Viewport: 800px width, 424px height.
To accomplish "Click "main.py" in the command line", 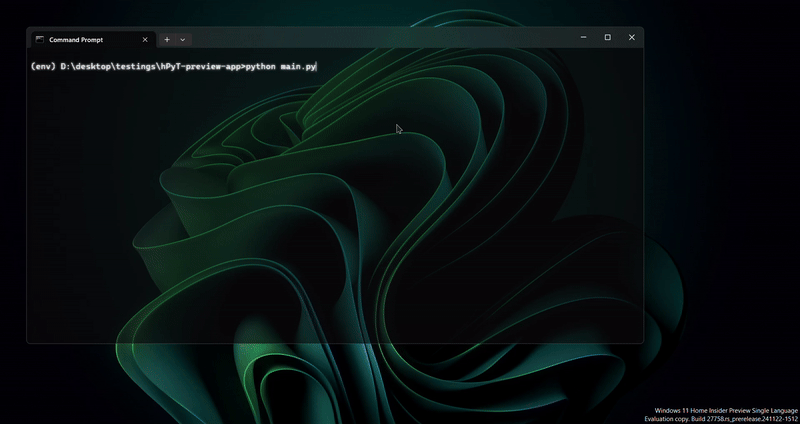I will pyautogui.click(x=298, y=67).
